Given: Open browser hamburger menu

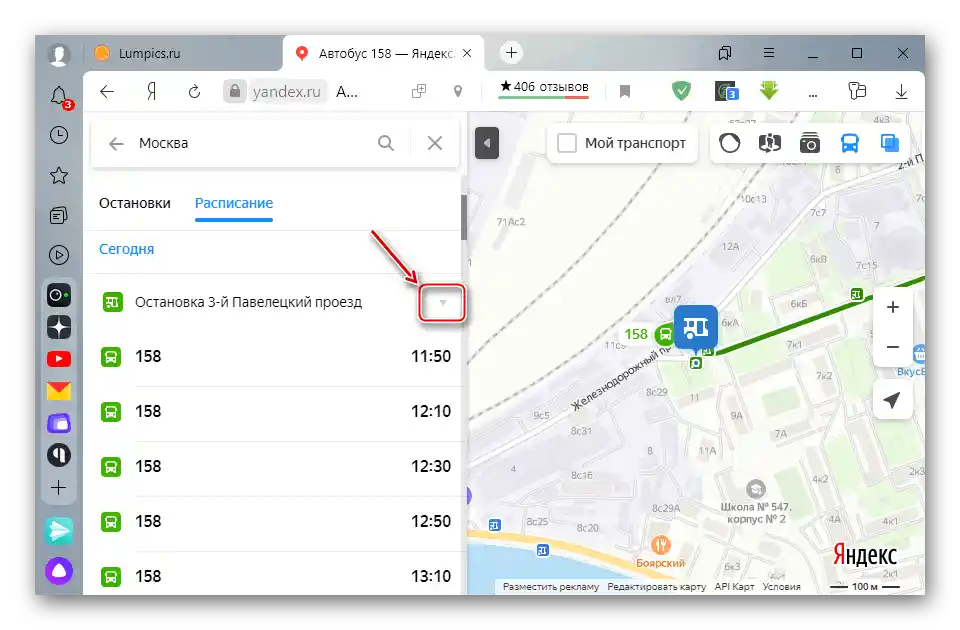Looking at the screenshot, I should [769, 53].
